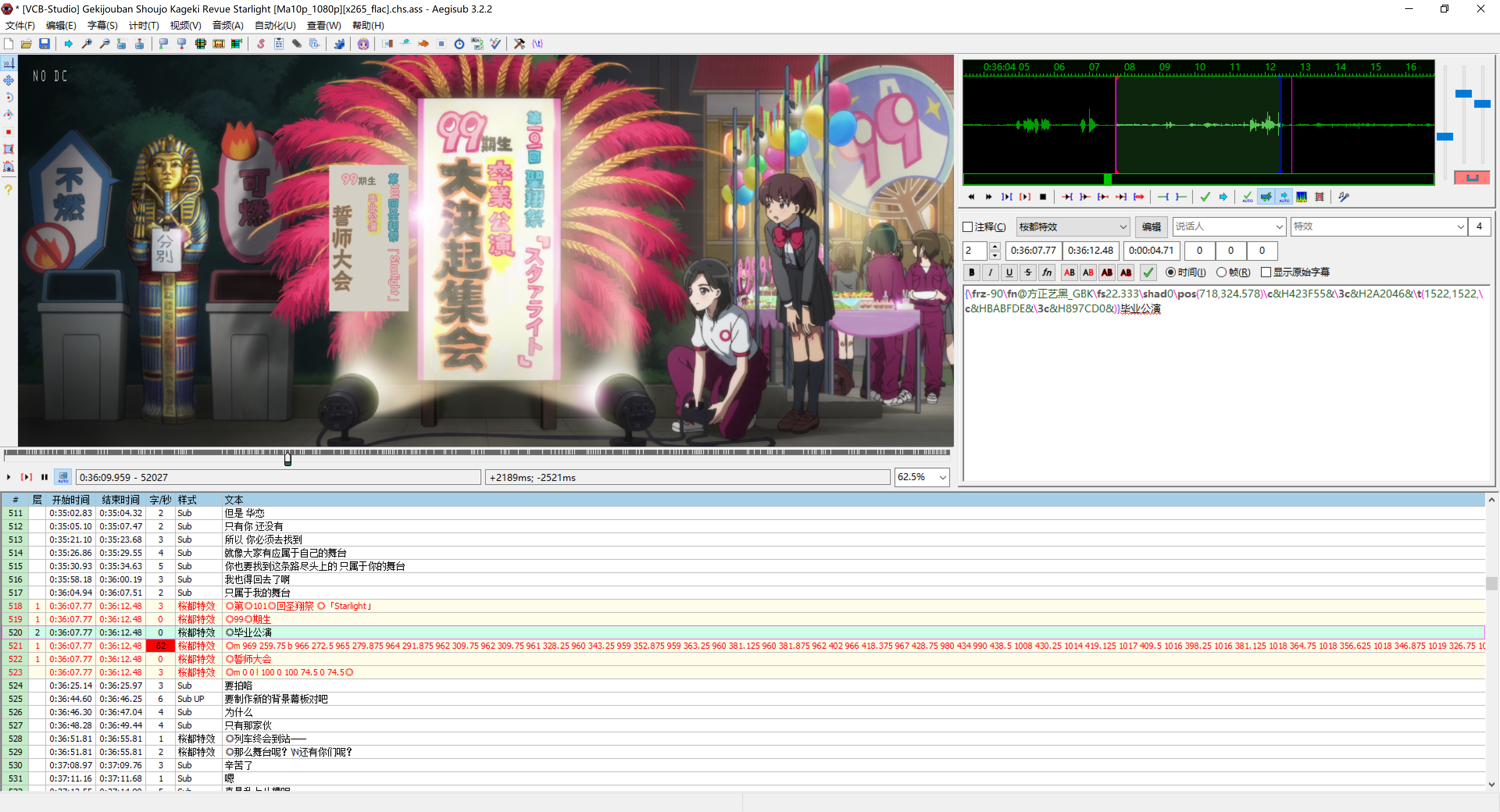Viewport: 1500px width, 812px height.
Task: Apply italic with the I button
Action: tap(991, 272)
